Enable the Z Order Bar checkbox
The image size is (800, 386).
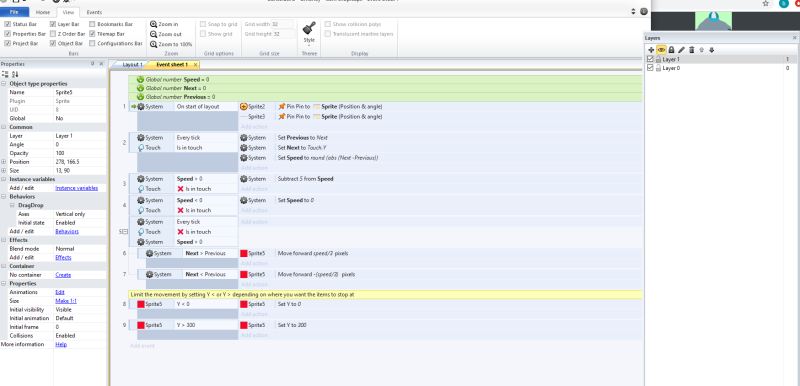(x=53, y=34)
